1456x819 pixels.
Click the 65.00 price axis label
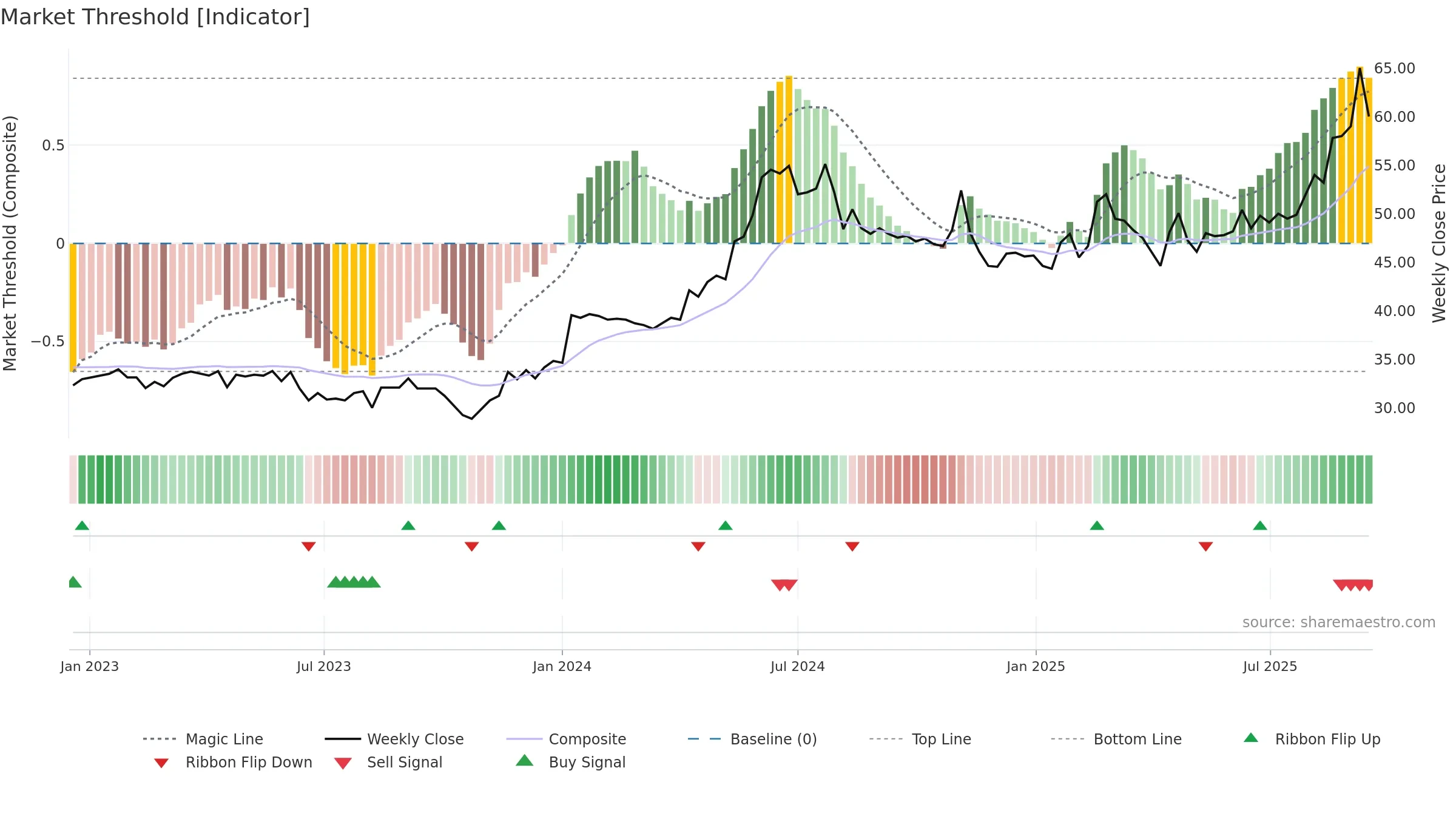tap(1395, 68)
